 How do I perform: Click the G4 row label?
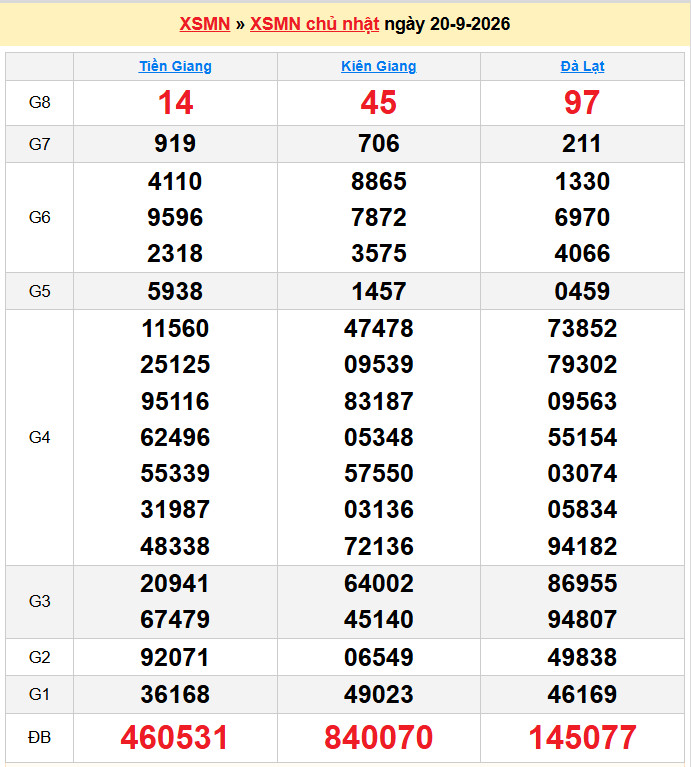click(x=40, y=437)
